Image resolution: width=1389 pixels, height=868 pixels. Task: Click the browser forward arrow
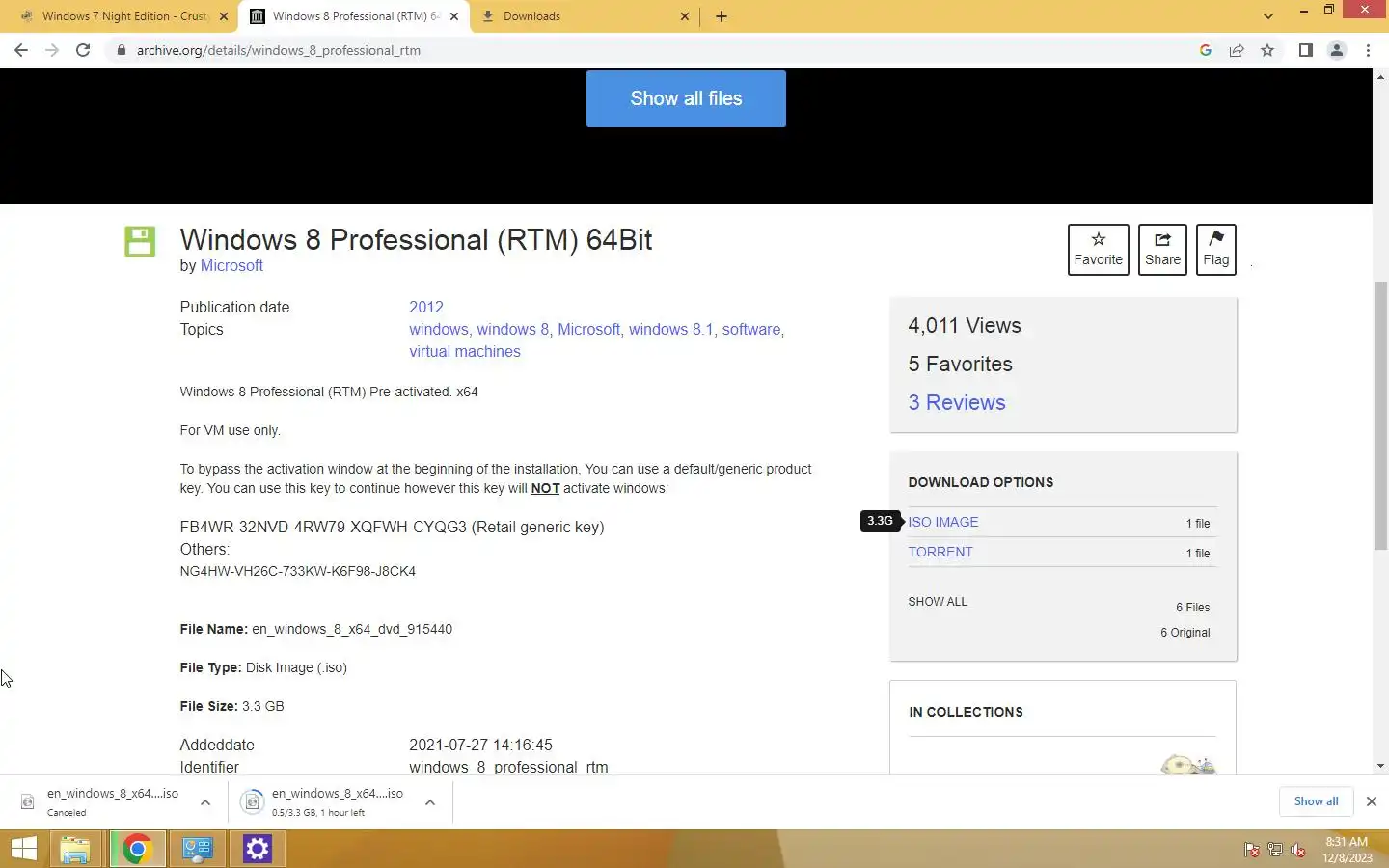point(52,50)
